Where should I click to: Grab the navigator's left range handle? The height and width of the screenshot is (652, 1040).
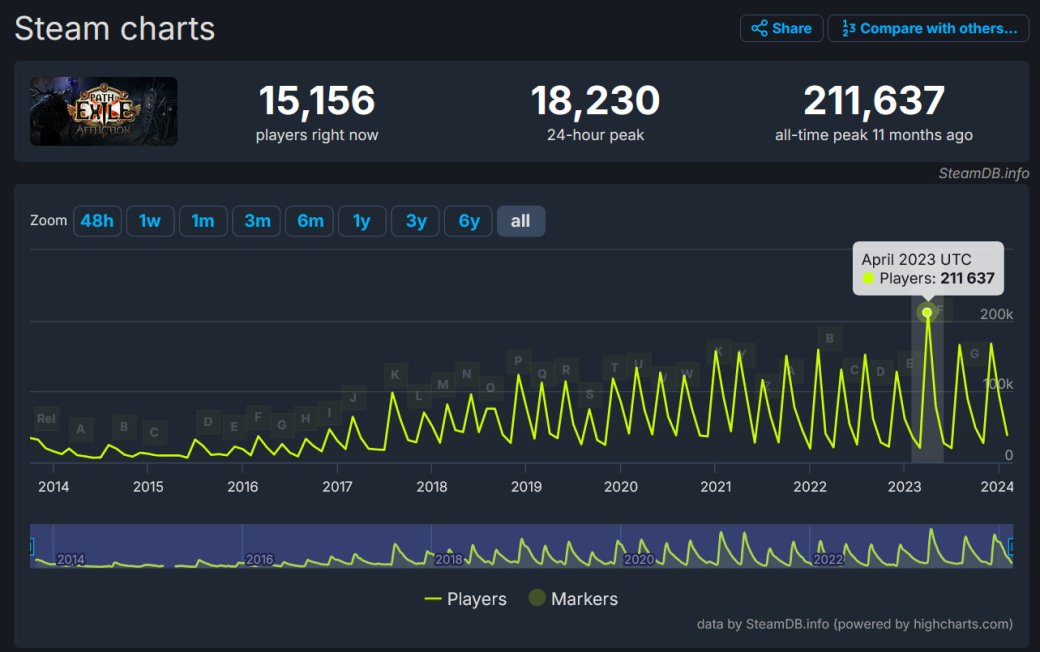(31, 547)
